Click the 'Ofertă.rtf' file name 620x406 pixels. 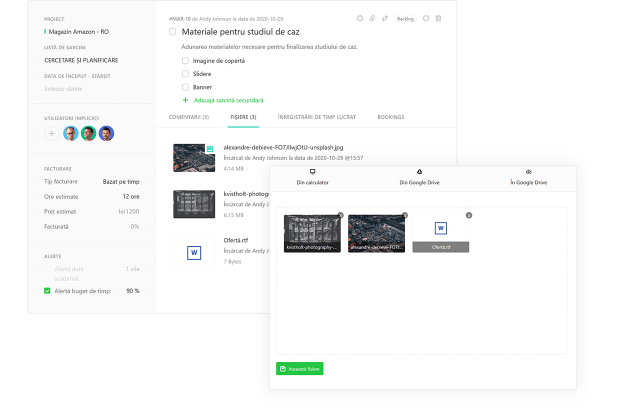(x=236, y=240)
